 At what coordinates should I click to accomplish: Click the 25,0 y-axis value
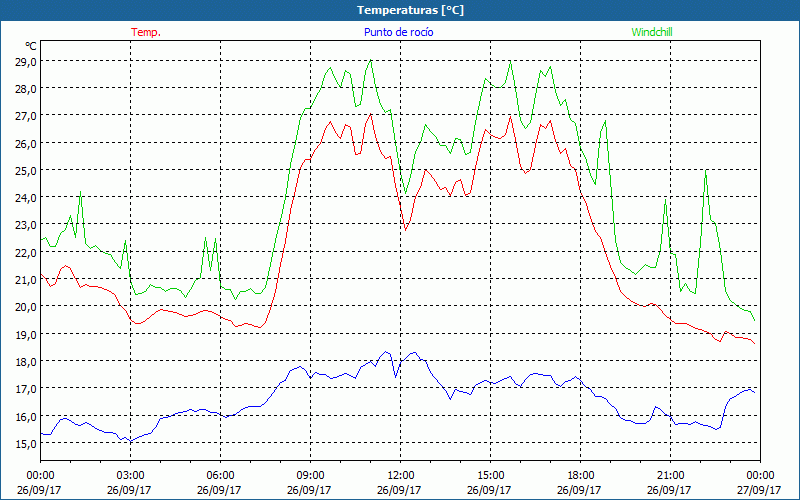pos(25,170)
